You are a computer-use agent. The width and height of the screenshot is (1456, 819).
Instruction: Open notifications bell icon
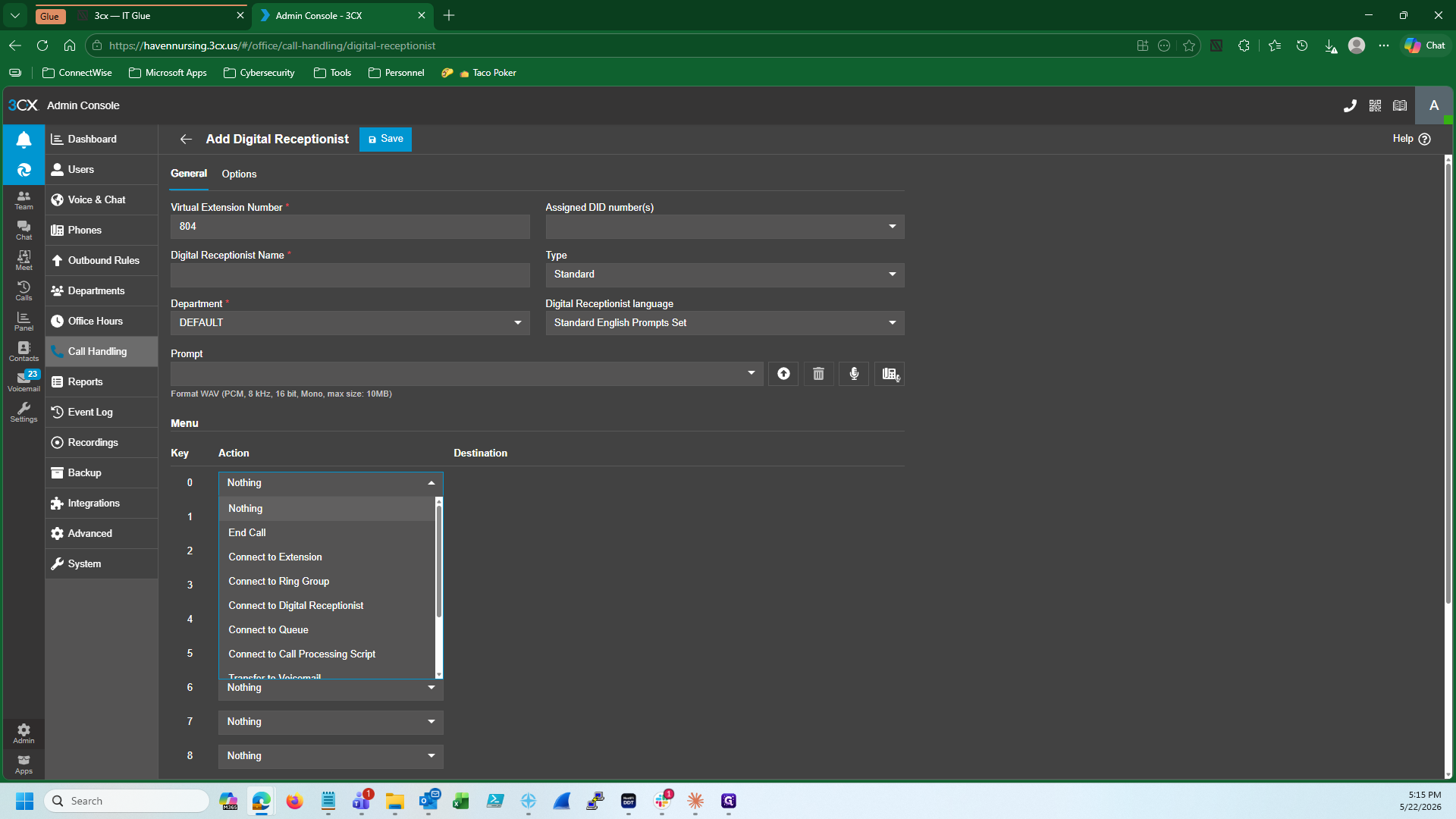click(24, 140)
